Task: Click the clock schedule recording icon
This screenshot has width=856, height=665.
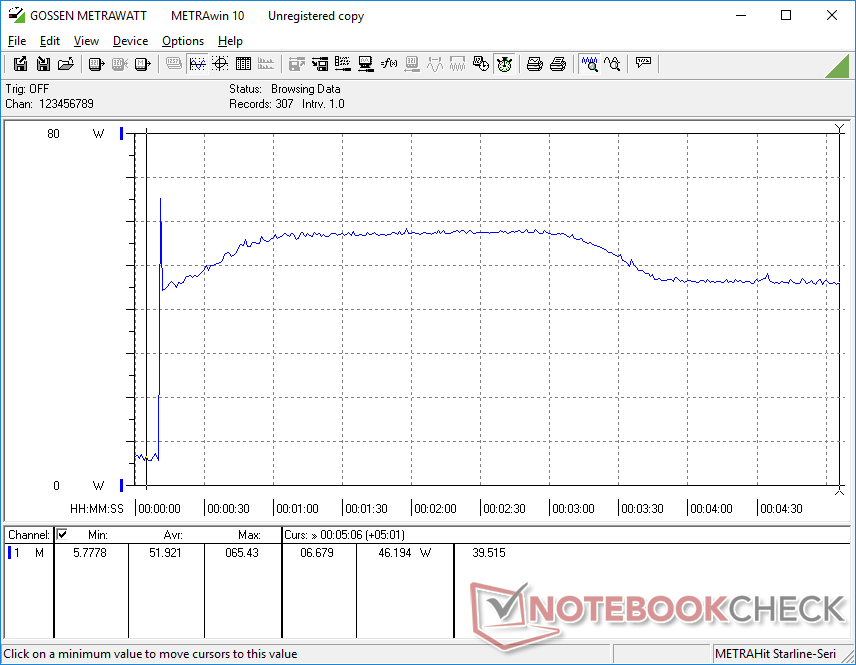Action: click(x=481, y=64)
